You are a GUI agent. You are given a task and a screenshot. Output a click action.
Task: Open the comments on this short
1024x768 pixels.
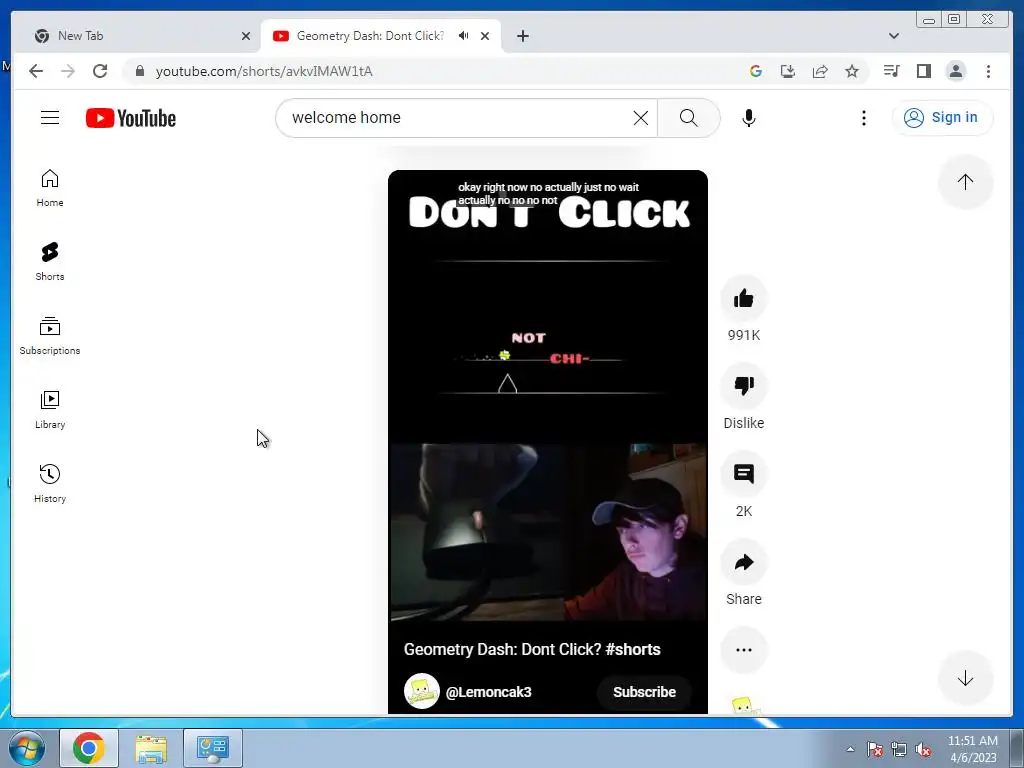(744, 473)
